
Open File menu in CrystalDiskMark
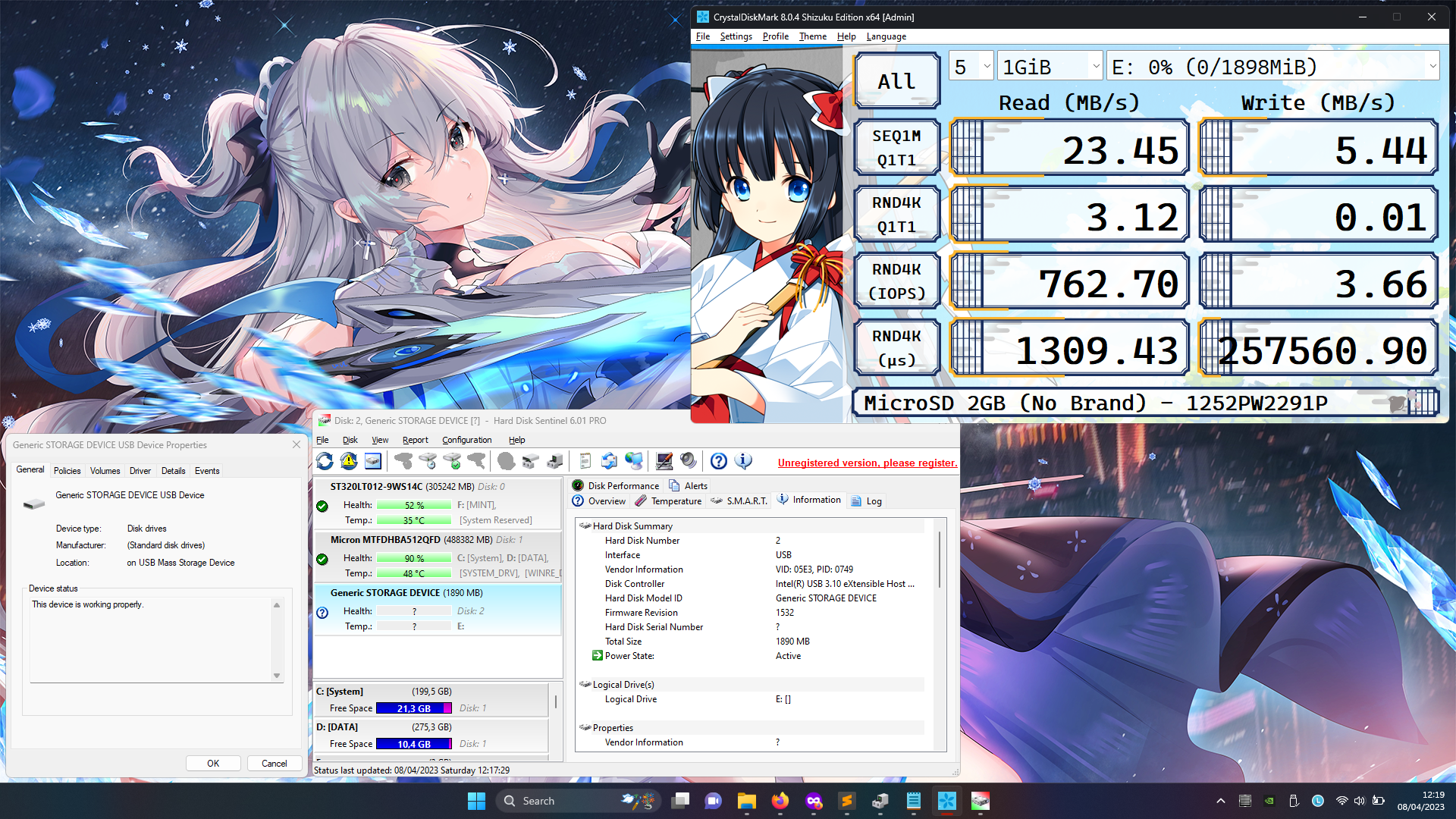coord(703,36)
